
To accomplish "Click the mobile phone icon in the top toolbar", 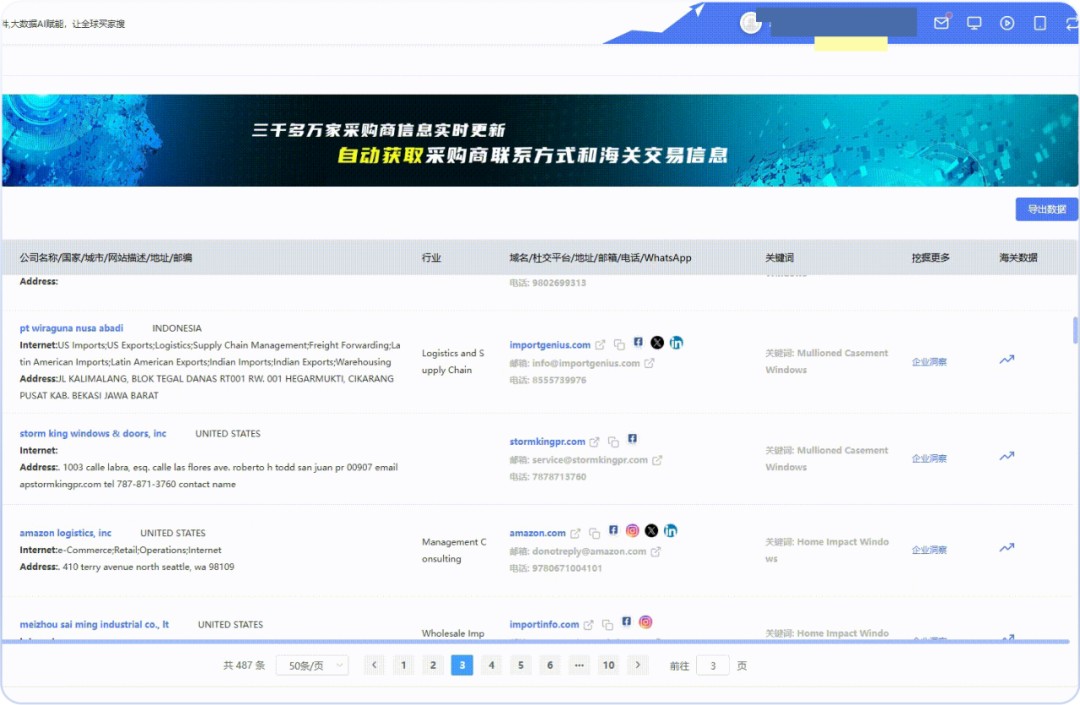I will pos(1040,22).
